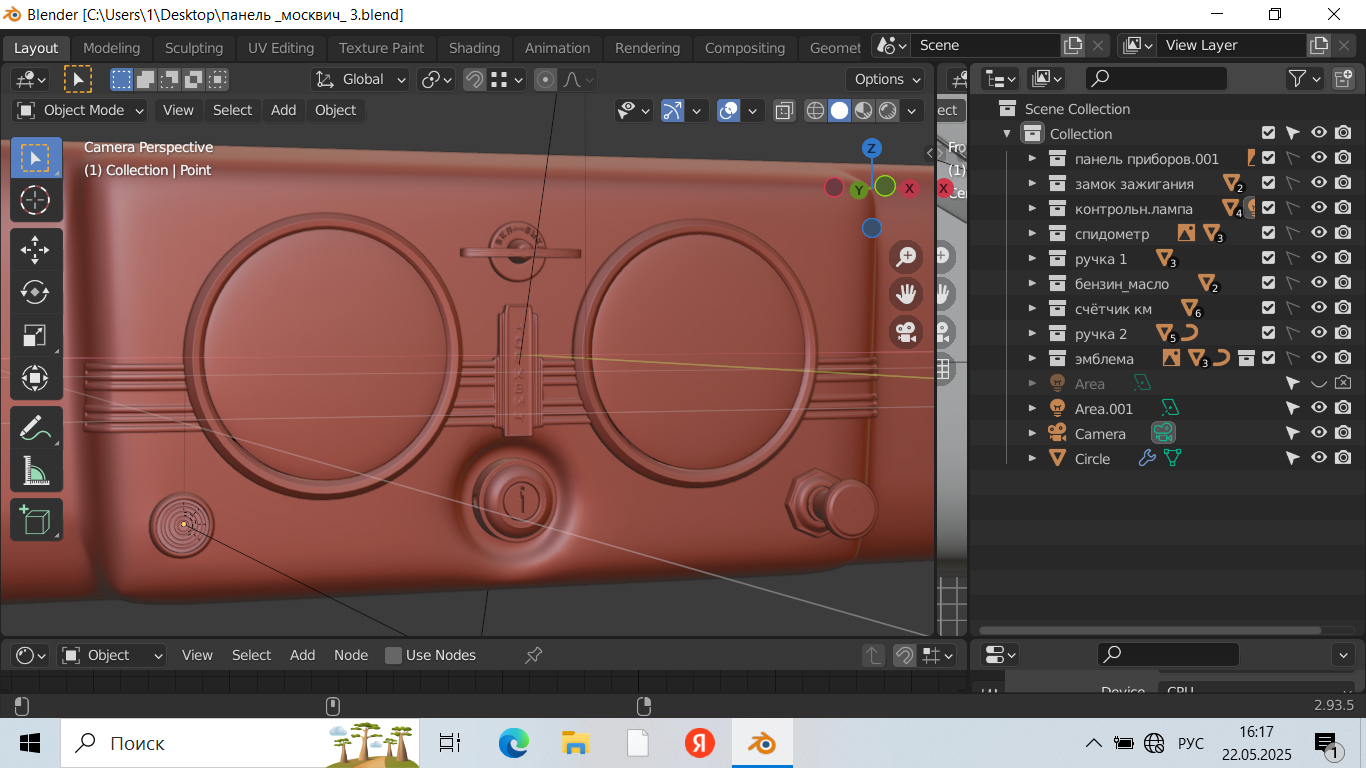Viewport: 1366px width, 768px height.
Task: Expand the замок зажигания collection
Action: [1032, 184]
